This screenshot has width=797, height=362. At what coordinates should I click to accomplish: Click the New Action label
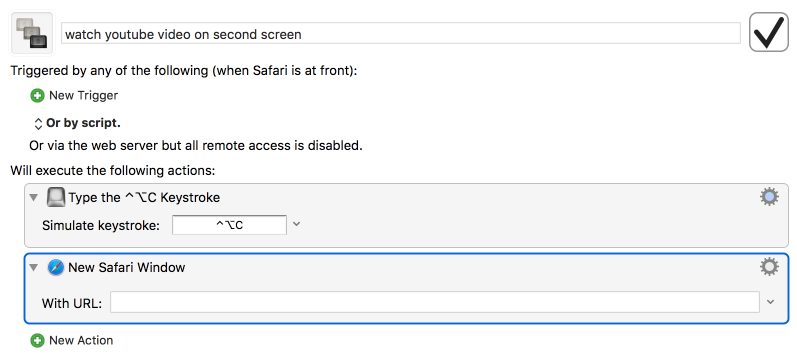[x=81, y=341]
